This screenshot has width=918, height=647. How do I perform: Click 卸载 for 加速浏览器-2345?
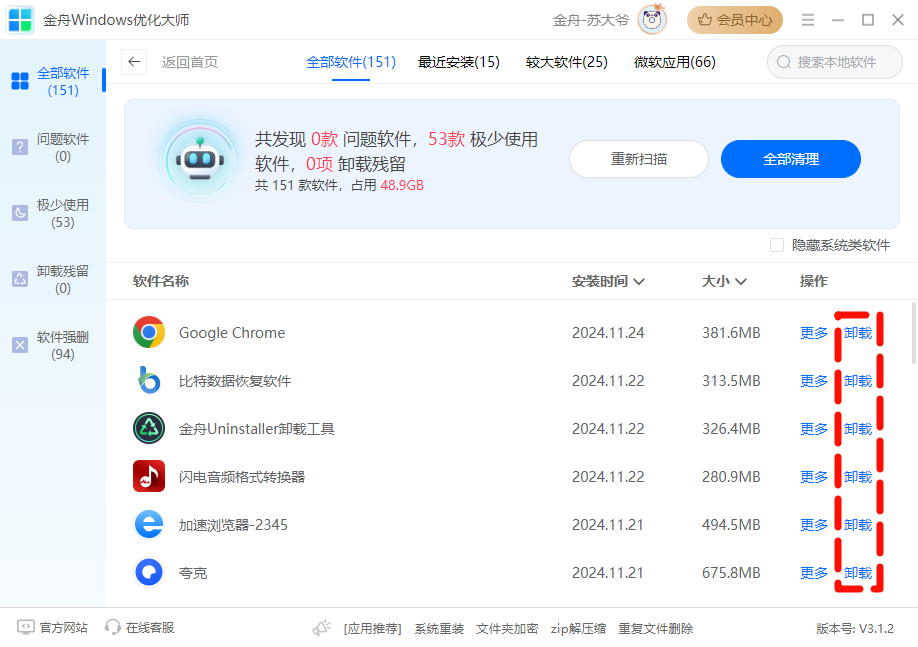tap(858, 525)
